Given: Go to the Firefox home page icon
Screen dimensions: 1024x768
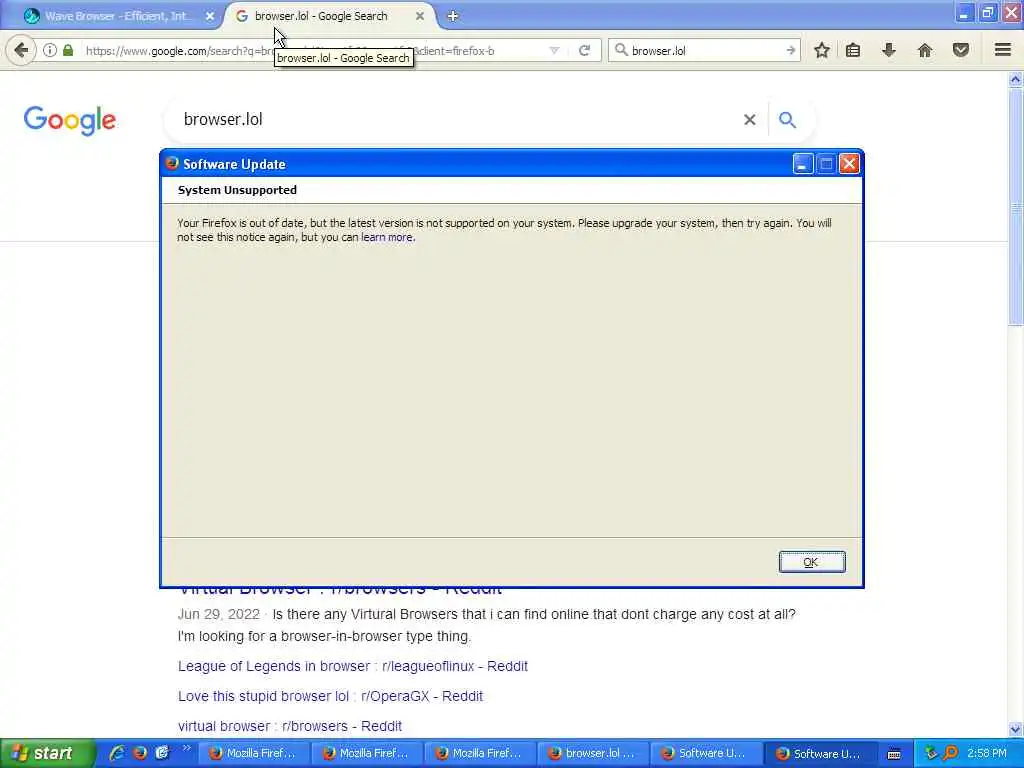Looking at the screenshot, I should point(925,50).
